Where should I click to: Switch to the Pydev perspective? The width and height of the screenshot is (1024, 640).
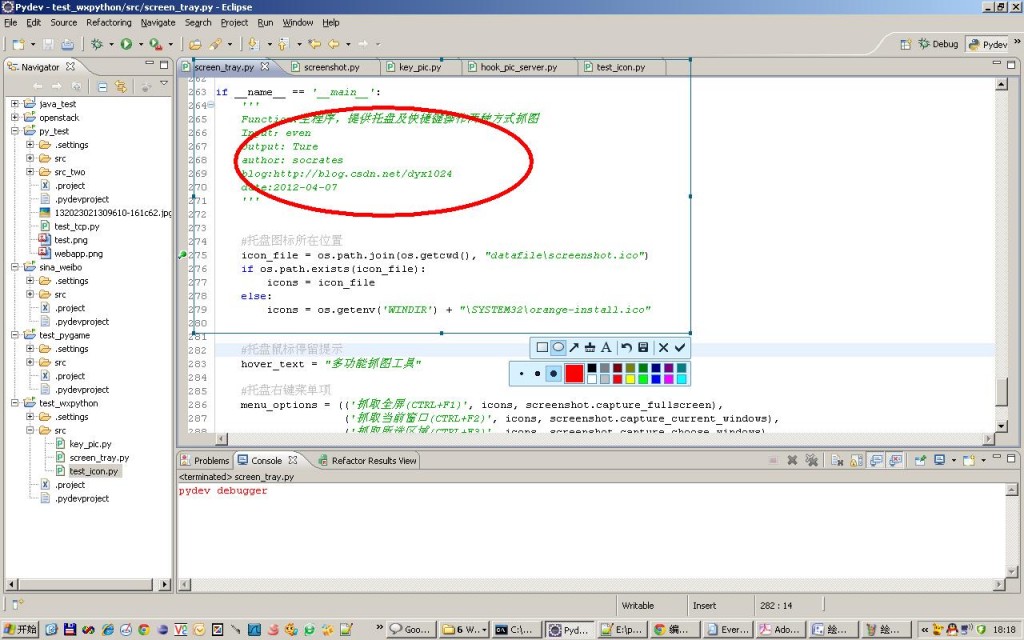[987, 44]
